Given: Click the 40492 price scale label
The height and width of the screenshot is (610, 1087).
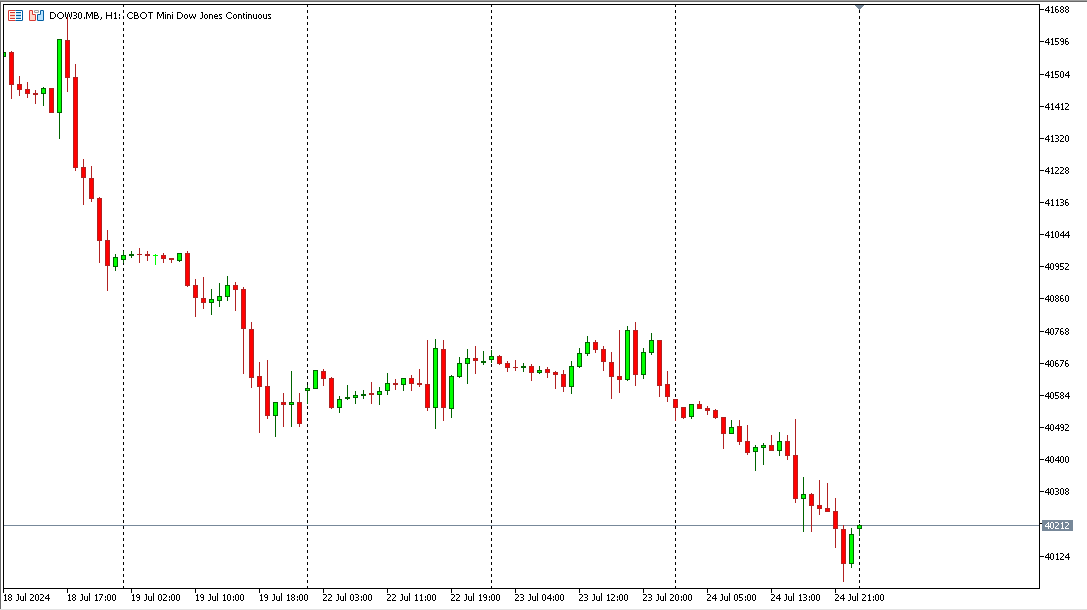Looking at the screenshot, I should pos(1057,428).
